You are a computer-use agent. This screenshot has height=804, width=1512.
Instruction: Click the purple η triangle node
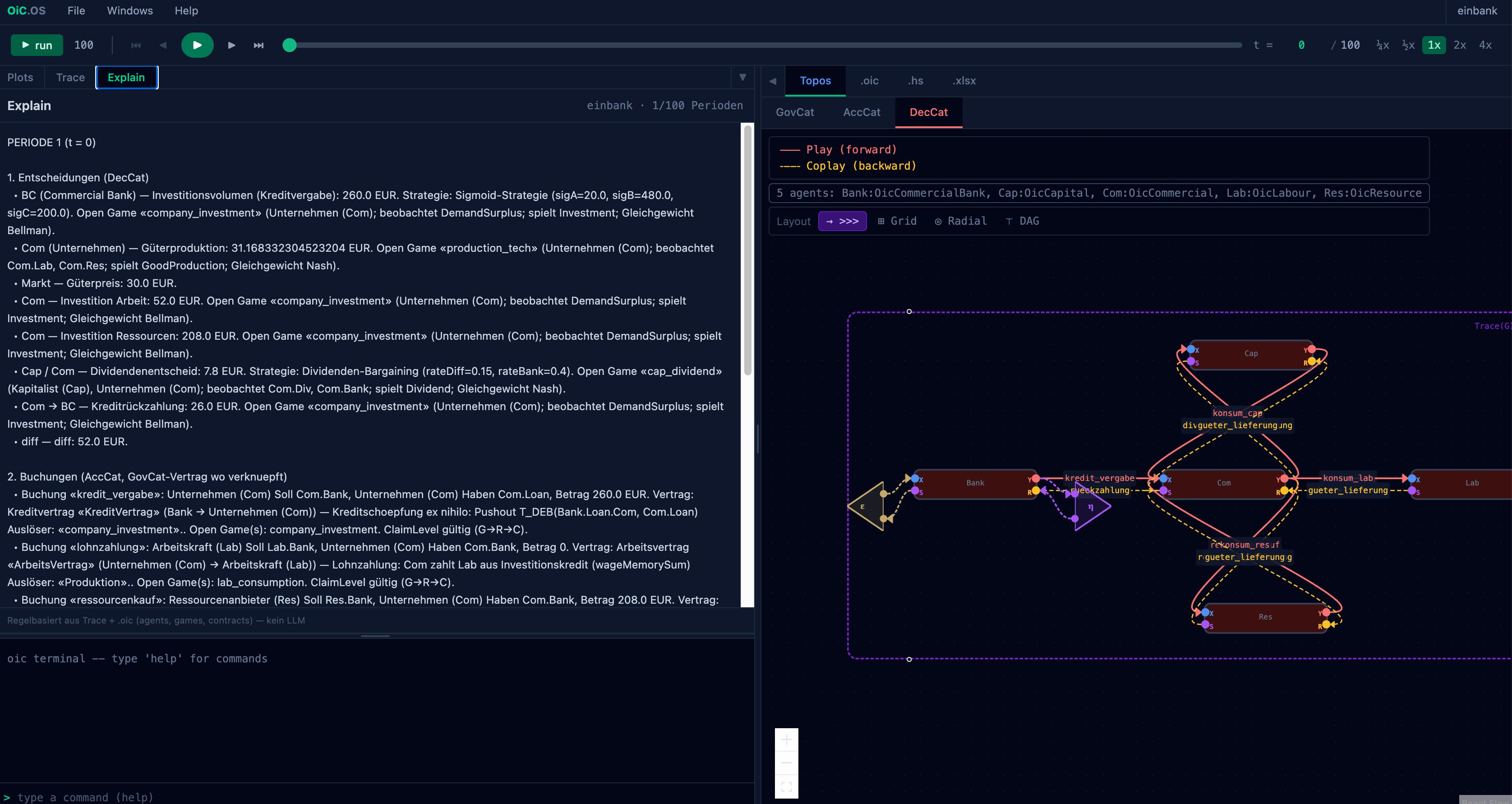(x=1092, y=506)
